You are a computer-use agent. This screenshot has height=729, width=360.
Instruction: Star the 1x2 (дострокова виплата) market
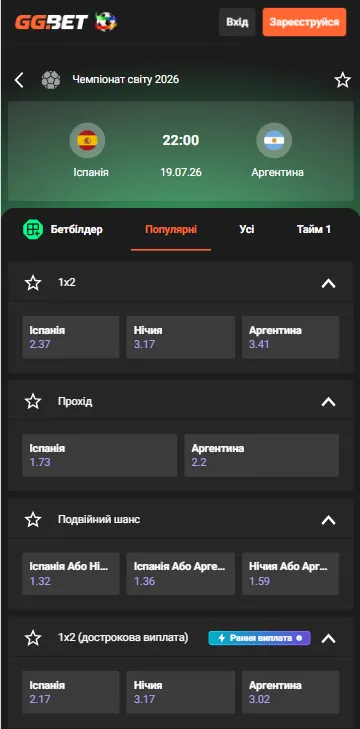click(x=33, y=638)
